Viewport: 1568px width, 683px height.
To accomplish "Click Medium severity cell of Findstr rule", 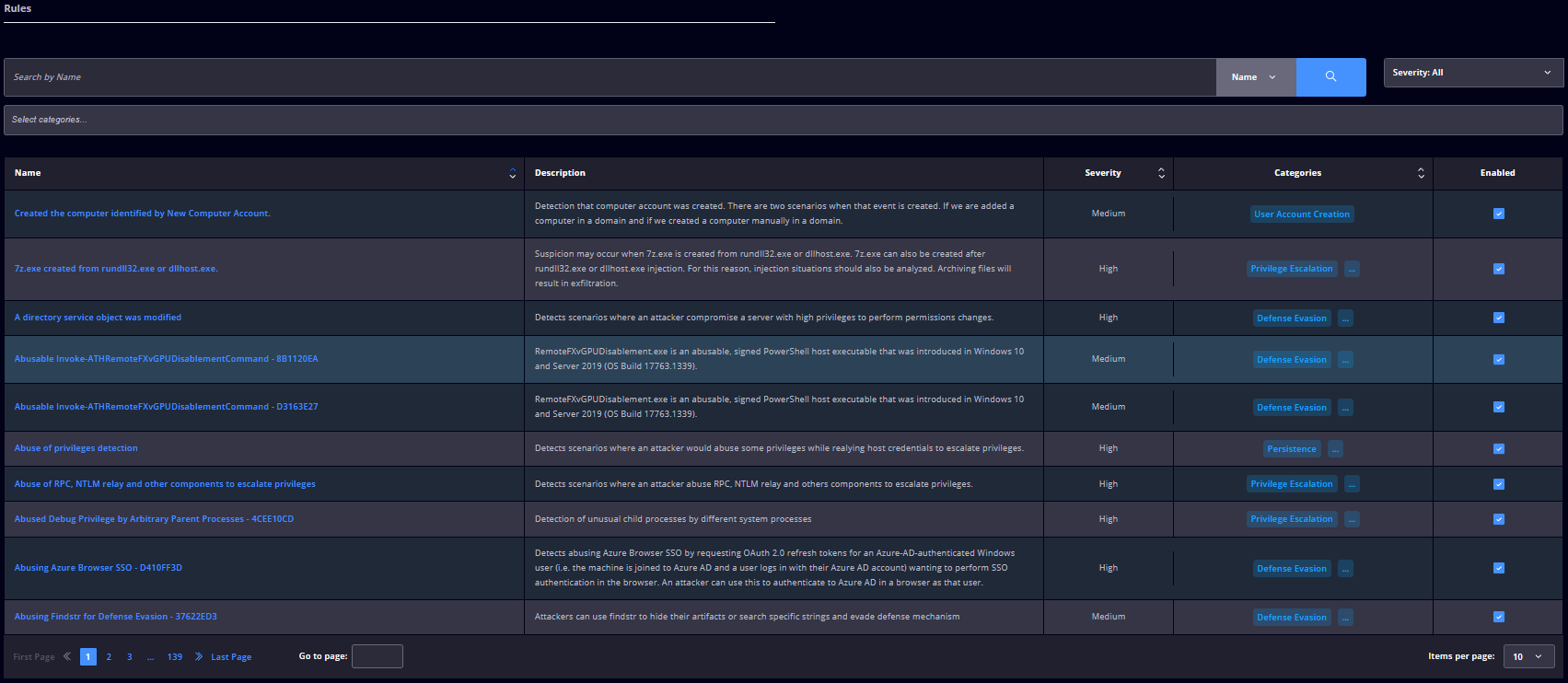I will point(1109,617).
